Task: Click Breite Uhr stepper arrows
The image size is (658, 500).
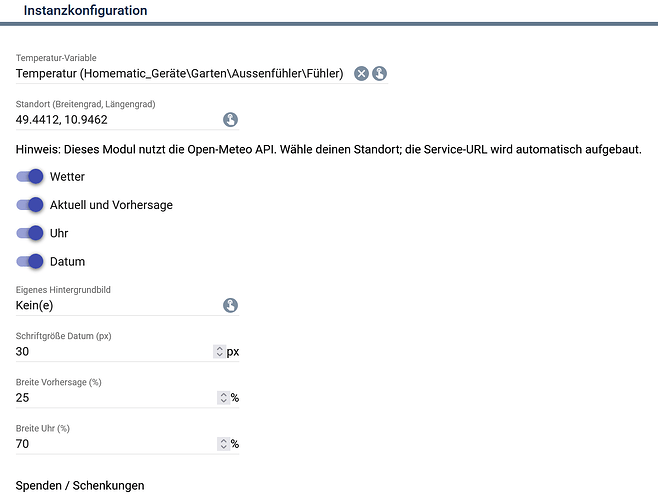Action: pos(223,444)
